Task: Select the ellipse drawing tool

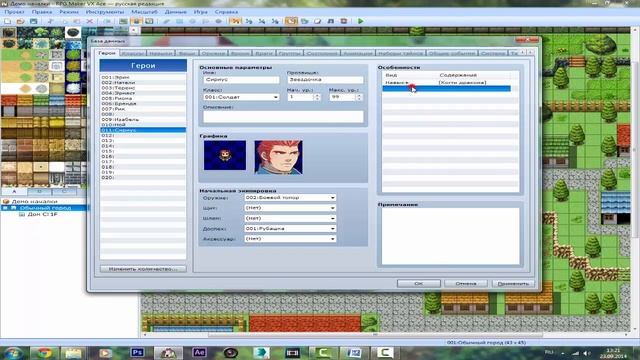Action: pos(193,21)
